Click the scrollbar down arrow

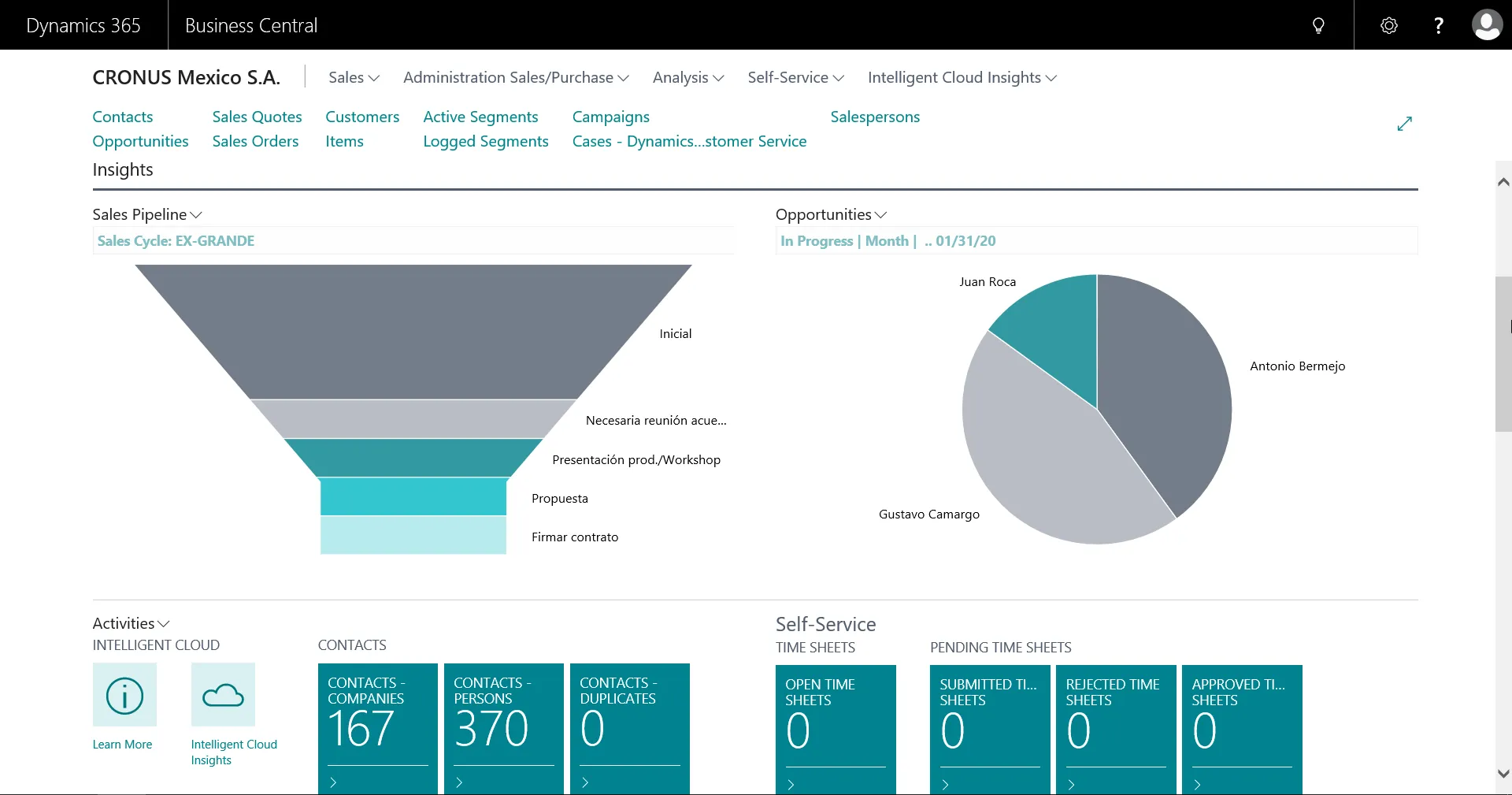[x=1503, y=773]
